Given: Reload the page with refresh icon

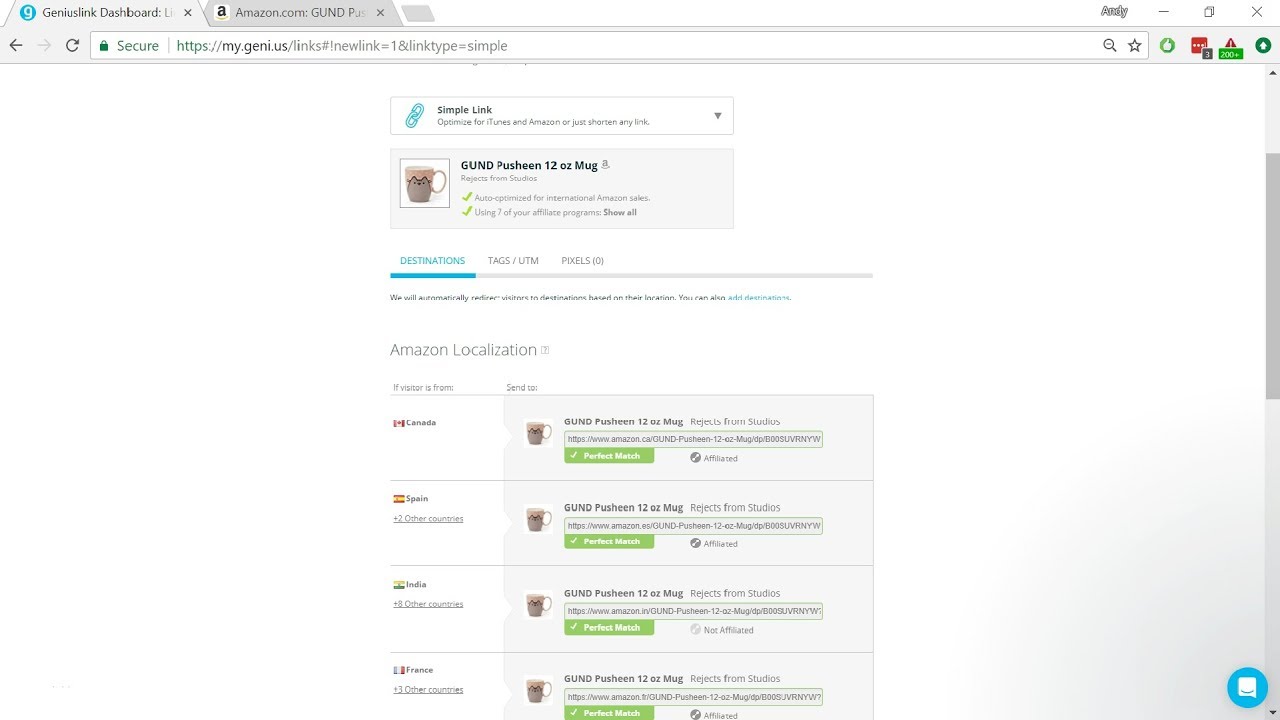Looking at the screenshot, I should [x=72, y=45].
